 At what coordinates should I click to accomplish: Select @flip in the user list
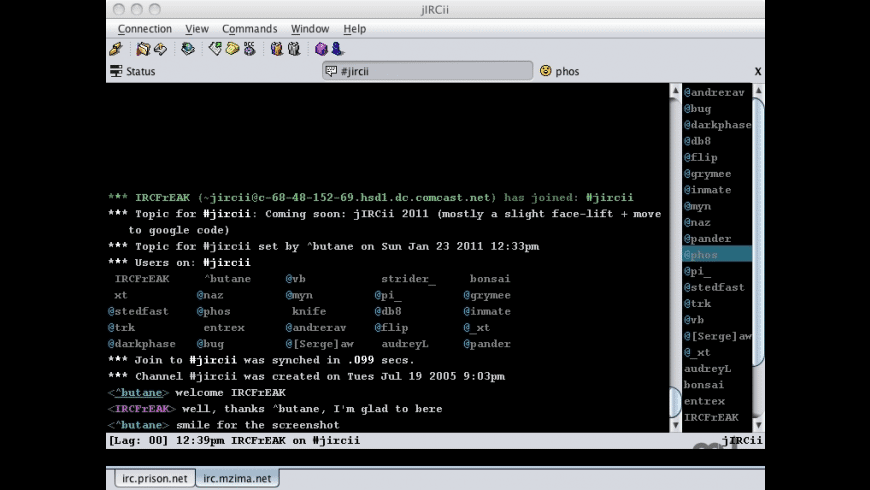(x=717, y=158)
